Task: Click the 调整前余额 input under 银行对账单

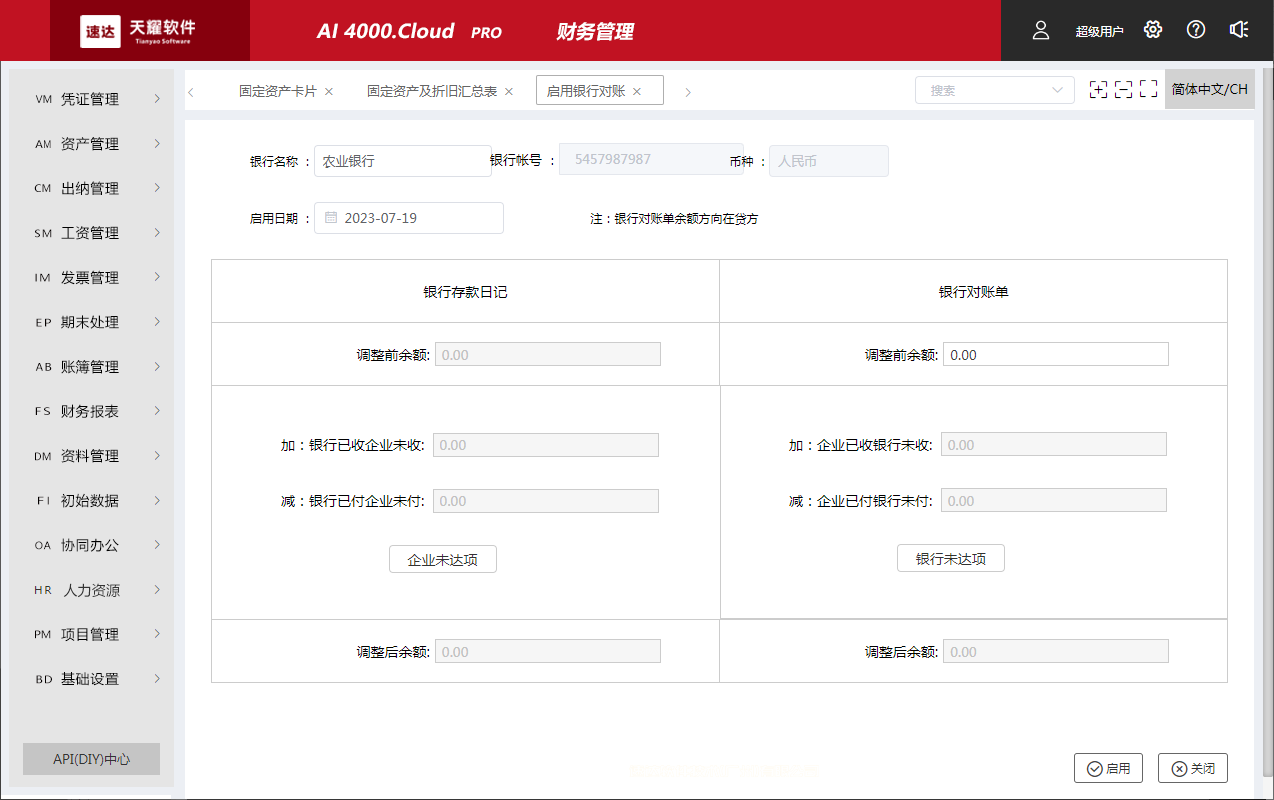Action: pos(1055,353)
